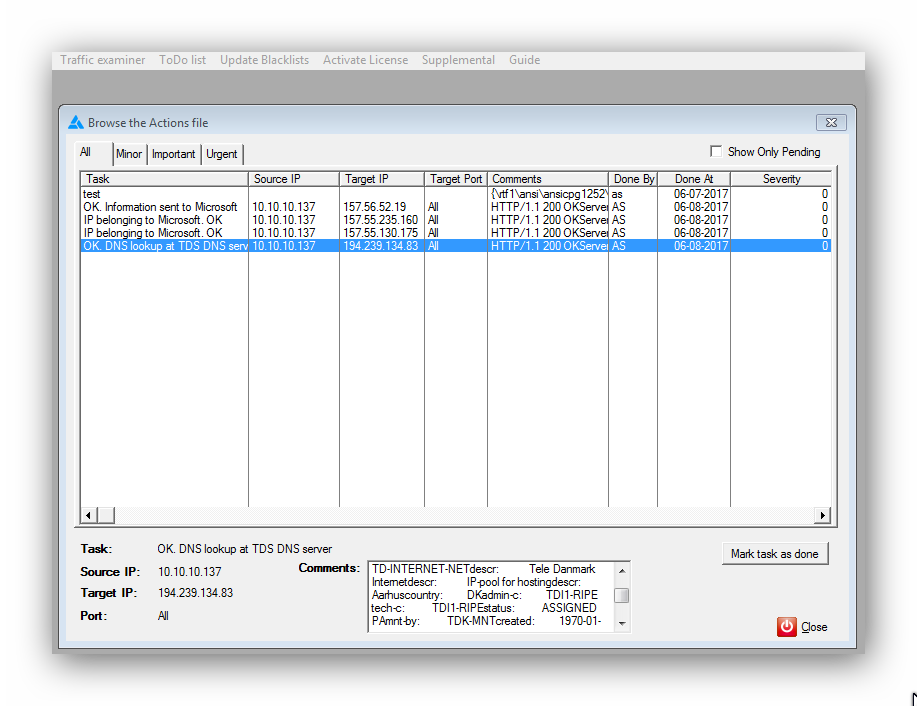Switch to the All tab
Screen dimensions: 917x706
click(x=94, y=153)
